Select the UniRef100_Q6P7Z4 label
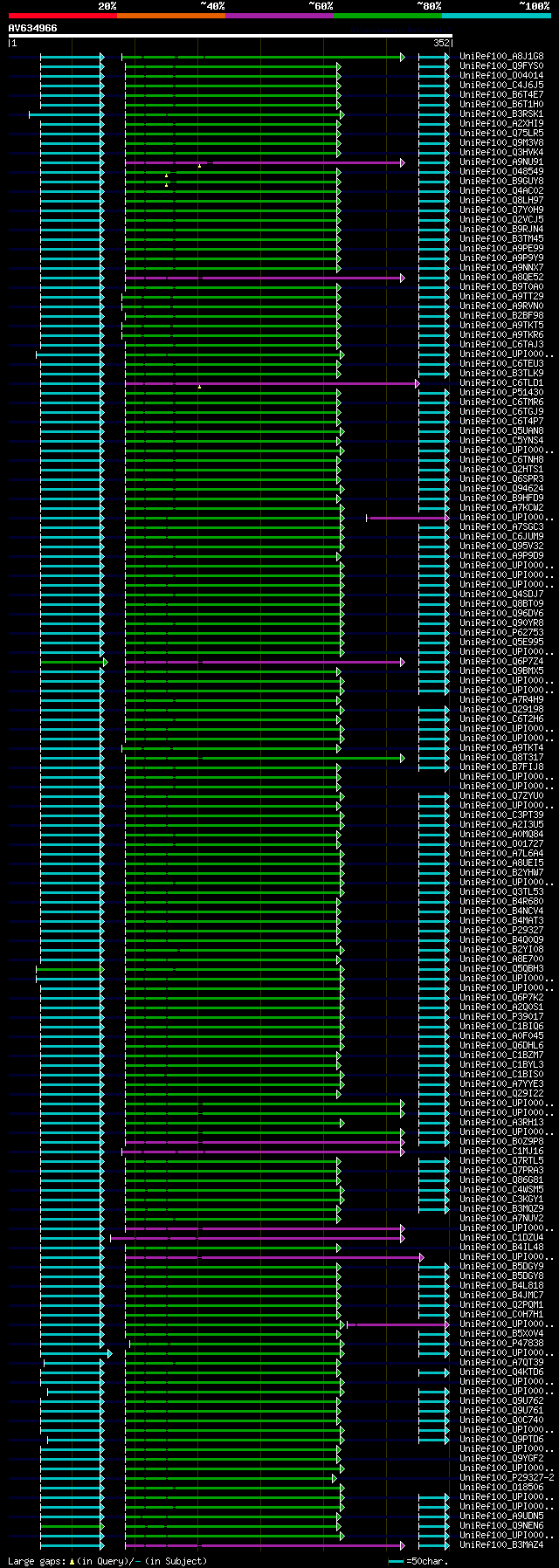 click(x=501, y=662)
